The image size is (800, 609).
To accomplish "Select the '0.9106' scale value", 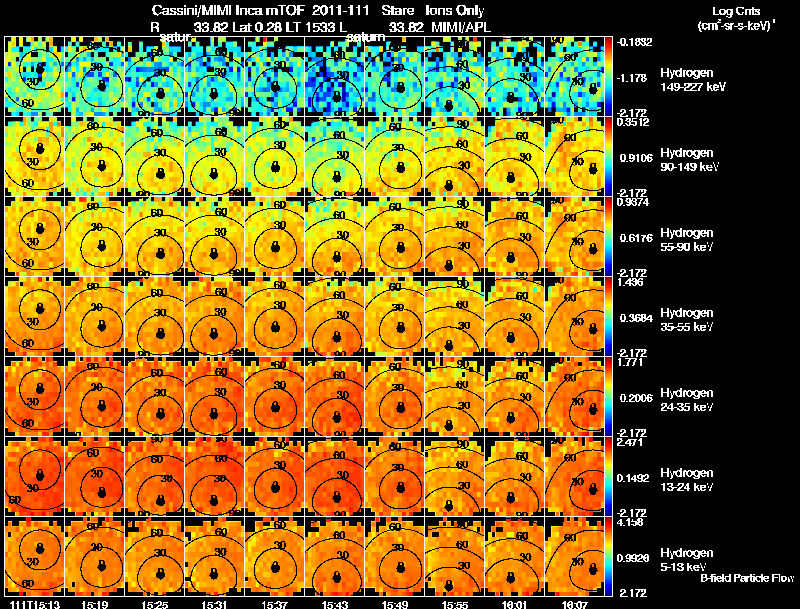I will pos(636,158).
